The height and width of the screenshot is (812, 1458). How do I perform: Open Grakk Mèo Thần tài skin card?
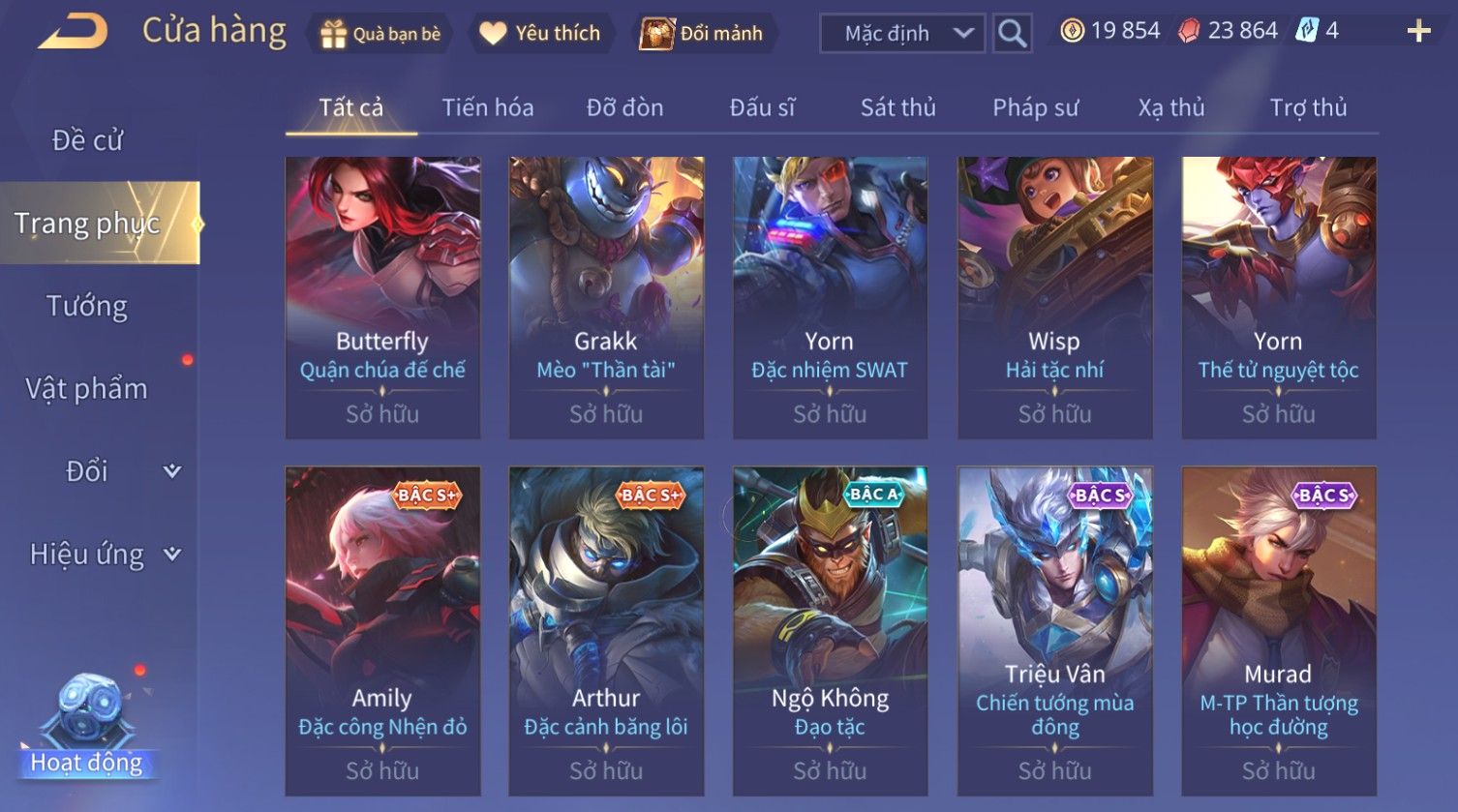[x=606, y=297]
